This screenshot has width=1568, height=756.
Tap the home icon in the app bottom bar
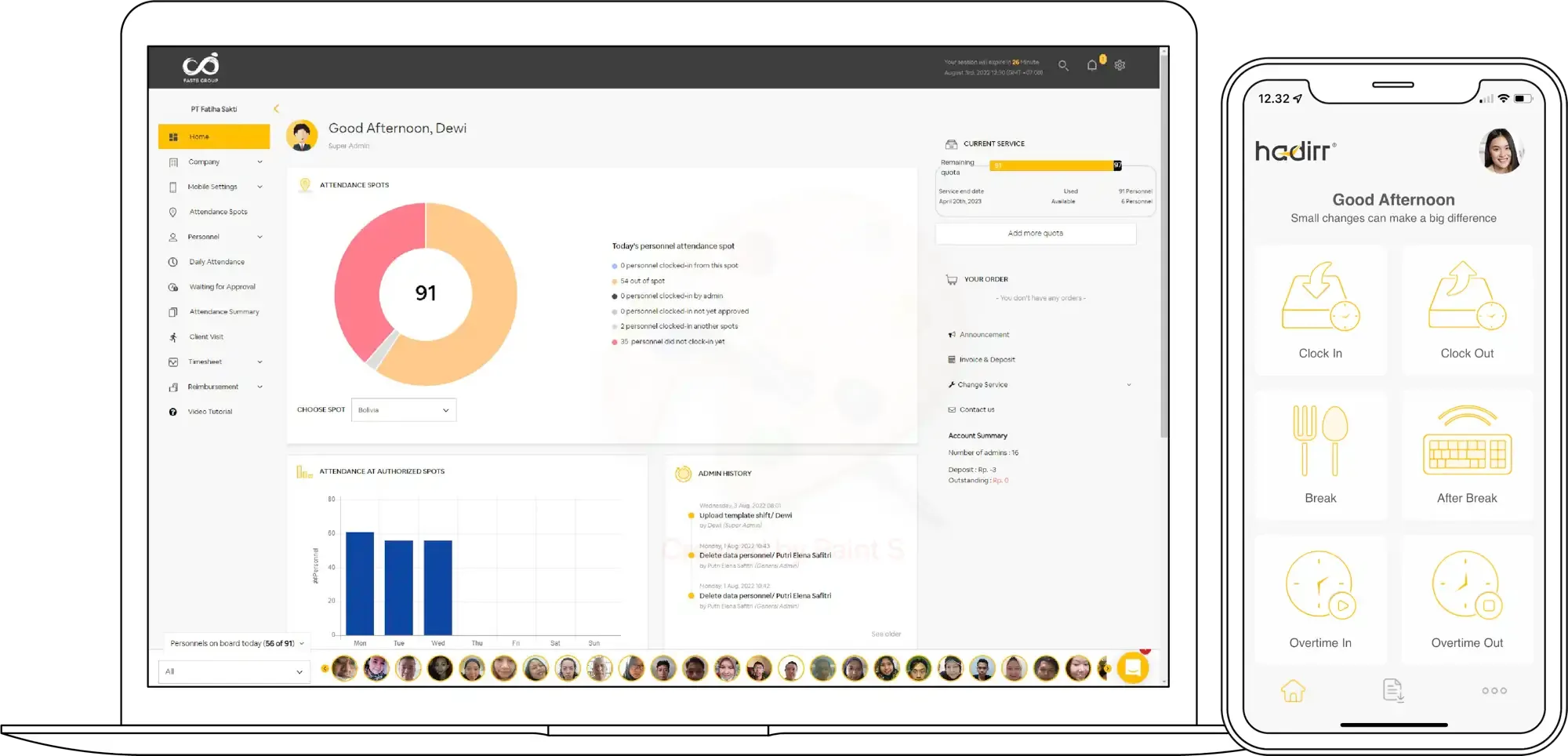pyautogui.click(x=1294, y=691)
